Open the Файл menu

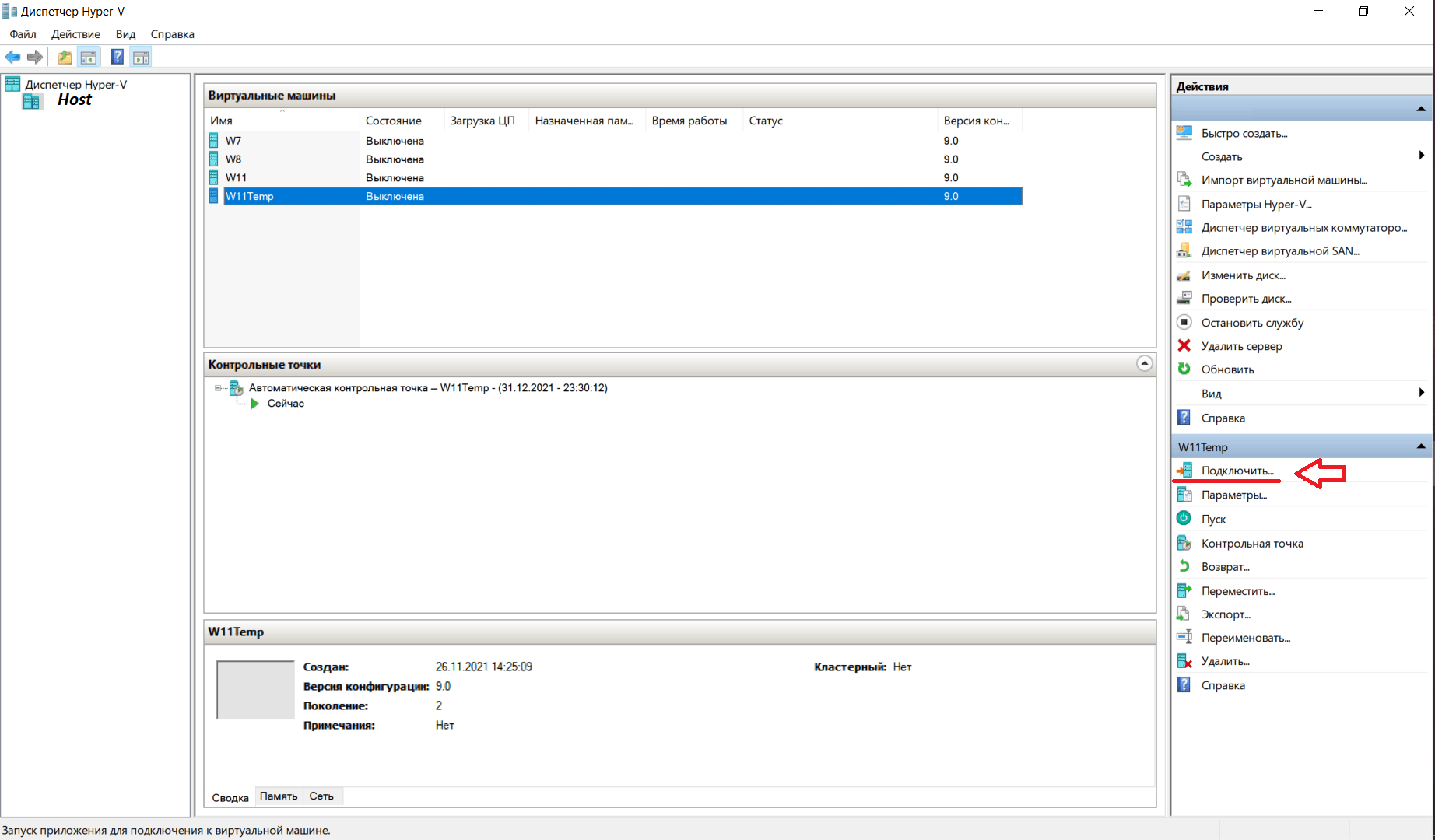click(23, 34)
